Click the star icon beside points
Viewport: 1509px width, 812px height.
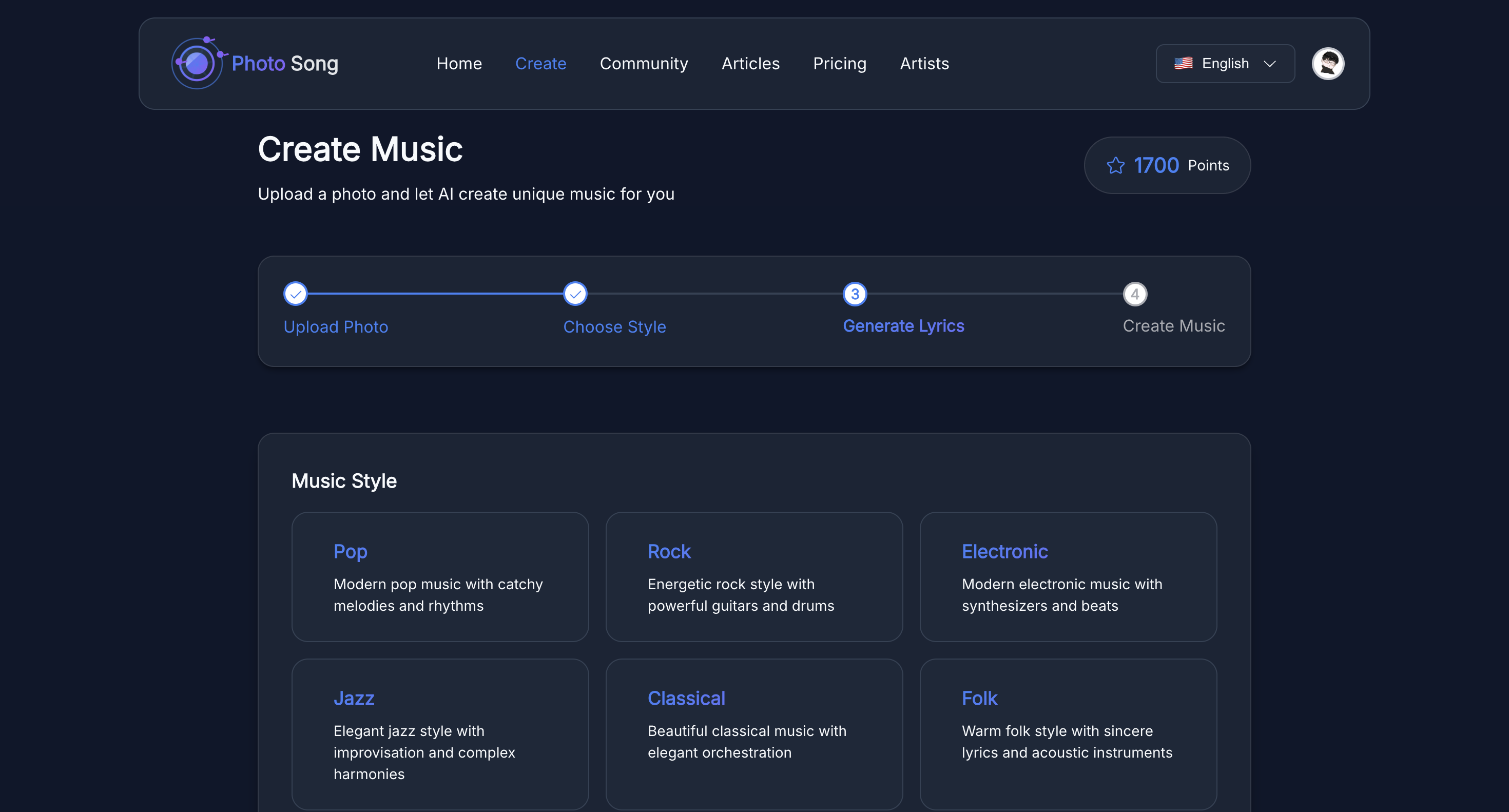(x=1115, y=165)
